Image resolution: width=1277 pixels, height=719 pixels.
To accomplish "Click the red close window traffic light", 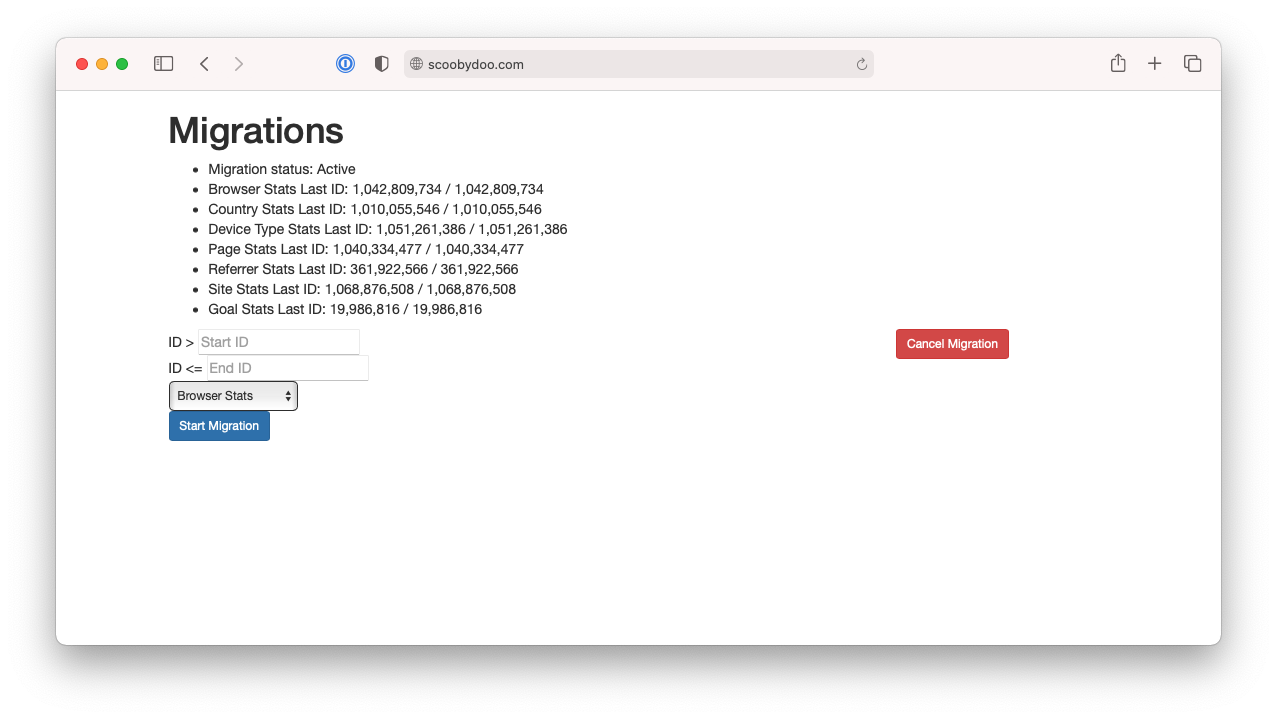I will pyautogui.click(x=82, y=63).
